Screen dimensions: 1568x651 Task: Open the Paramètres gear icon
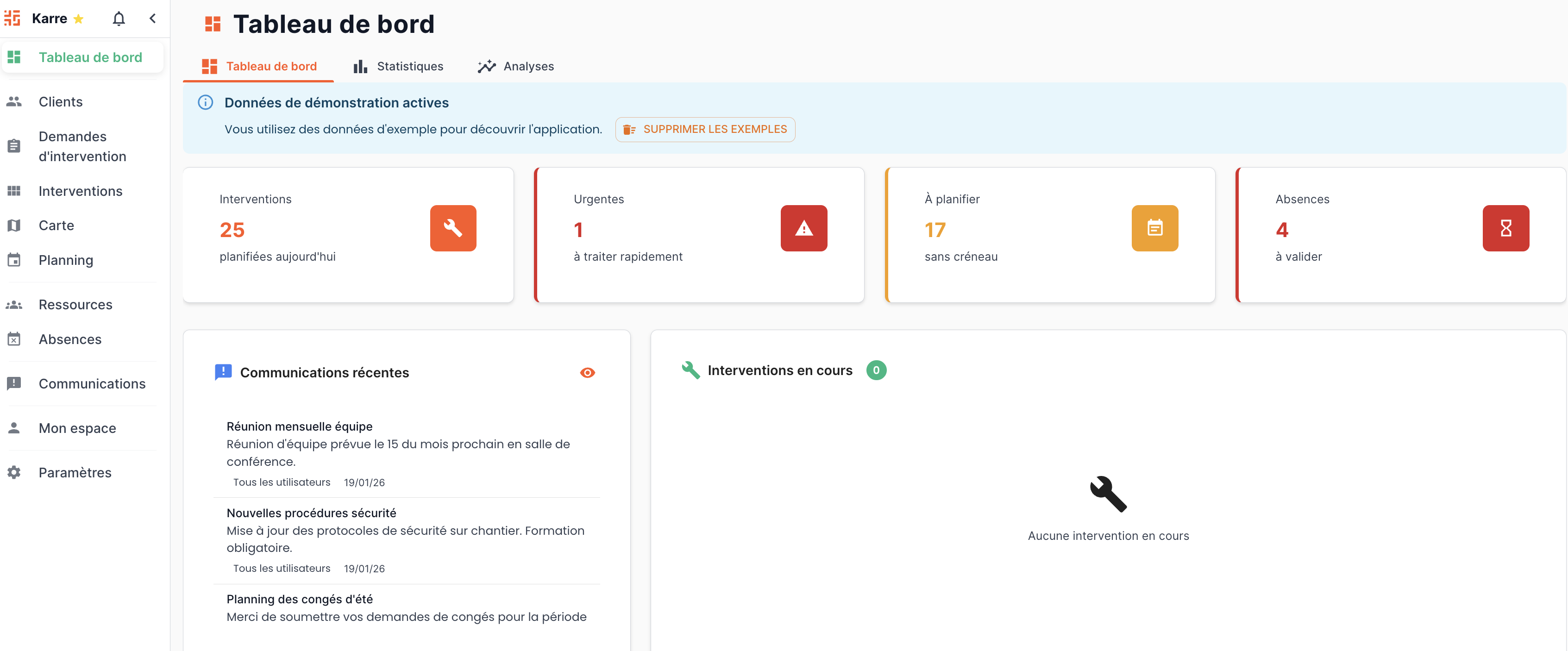pyautogui.click(x=14, y=473)
